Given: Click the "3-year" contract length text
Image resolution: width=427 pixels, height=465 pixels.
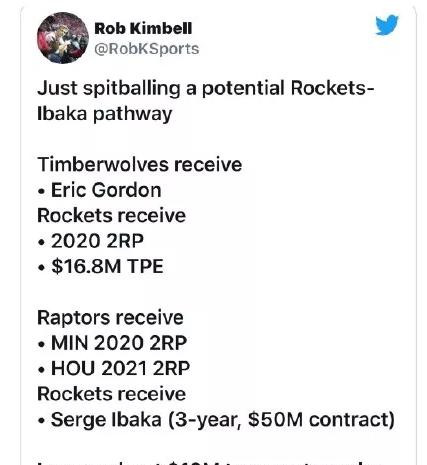Looking at the screenshot, I should coord(207,420).
